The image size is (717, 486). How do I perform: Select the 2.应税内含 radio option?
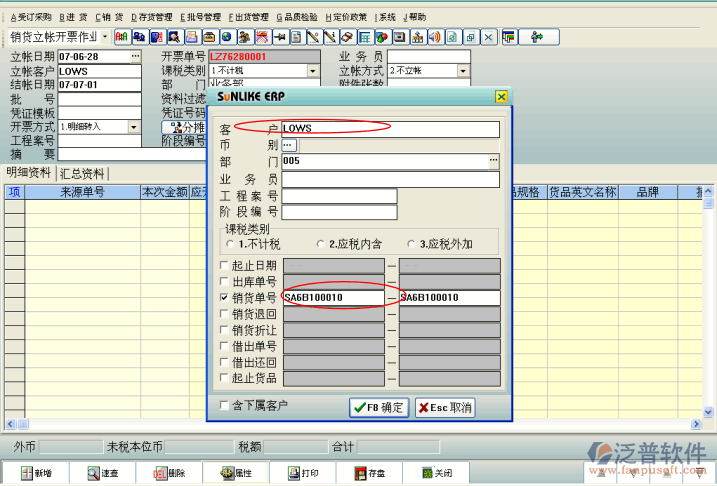(x=320, y=244)
